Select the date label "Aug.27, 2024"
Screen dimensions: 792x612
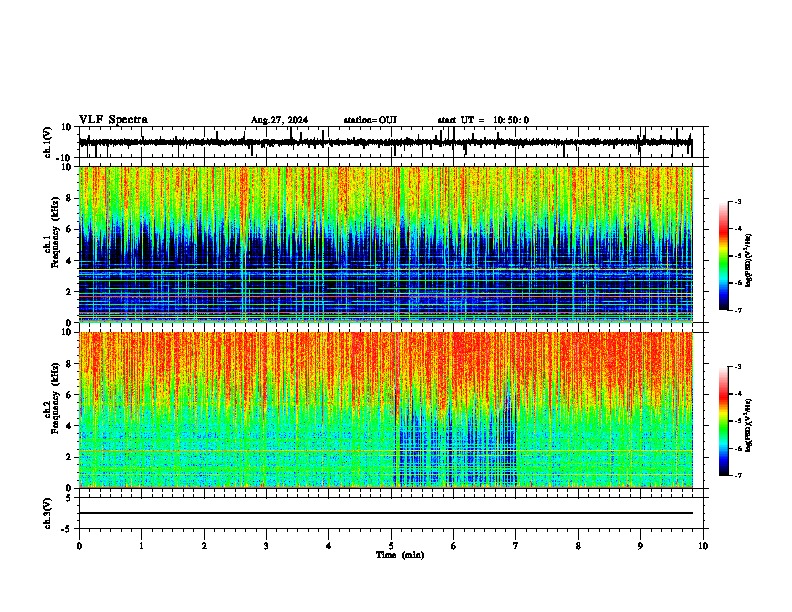pos(279,120)
